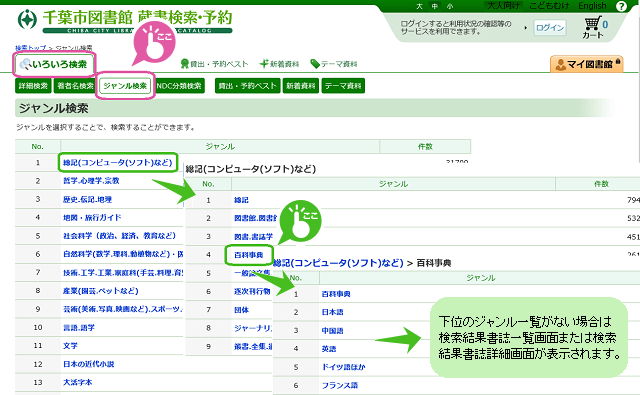Click green テーマ資料 tab button

coord(343,86)
